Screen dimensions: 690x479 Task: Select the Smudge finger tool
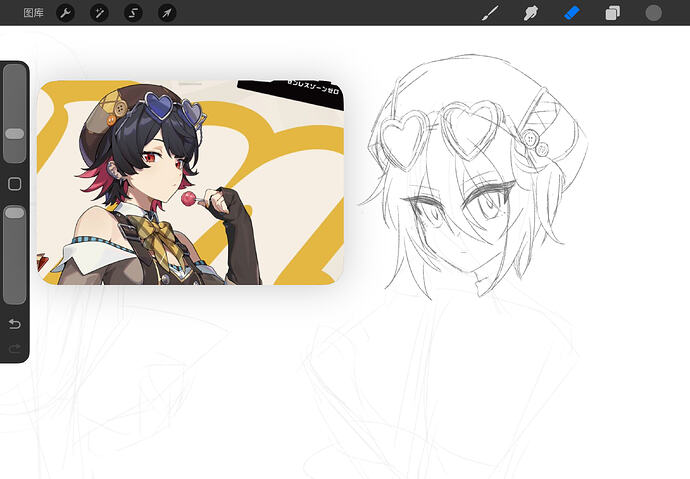pyautogui.click(x=531, y=13)
